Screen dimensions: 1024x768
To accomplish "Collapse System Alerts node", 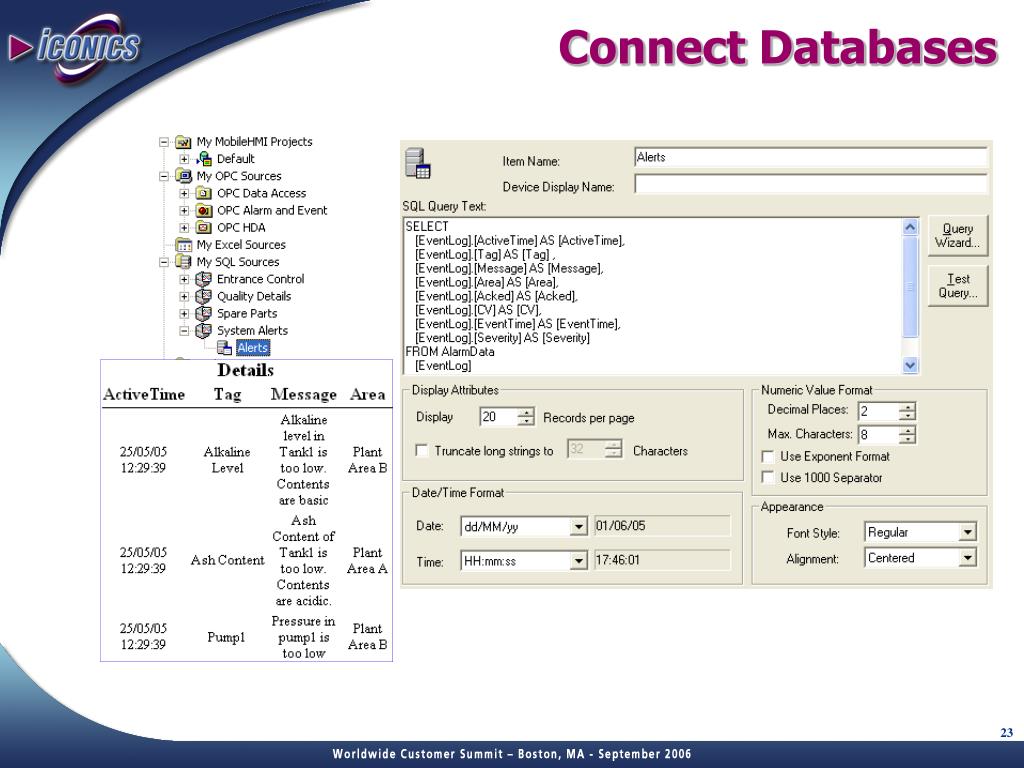I will click(184, 330).
